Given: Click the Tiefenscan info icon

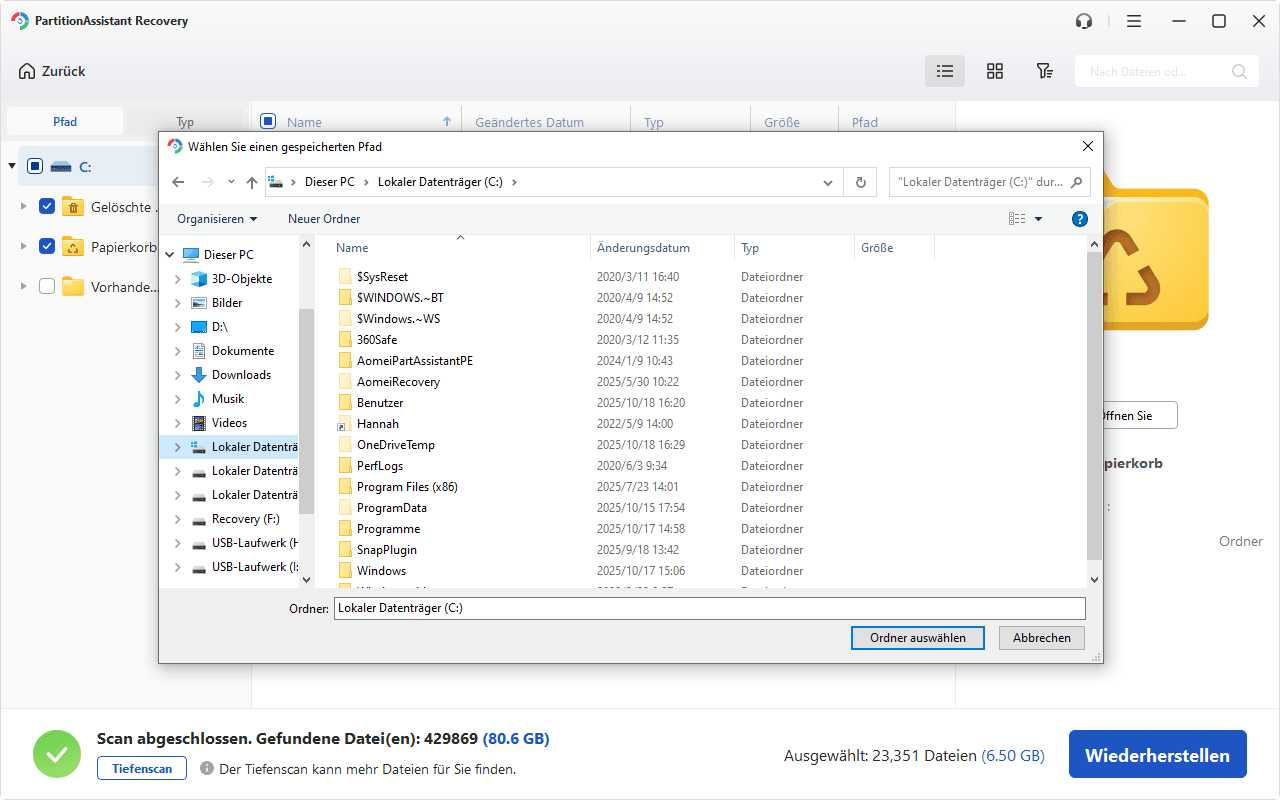Looking at the screenshot, I should (x=207, y=768).
